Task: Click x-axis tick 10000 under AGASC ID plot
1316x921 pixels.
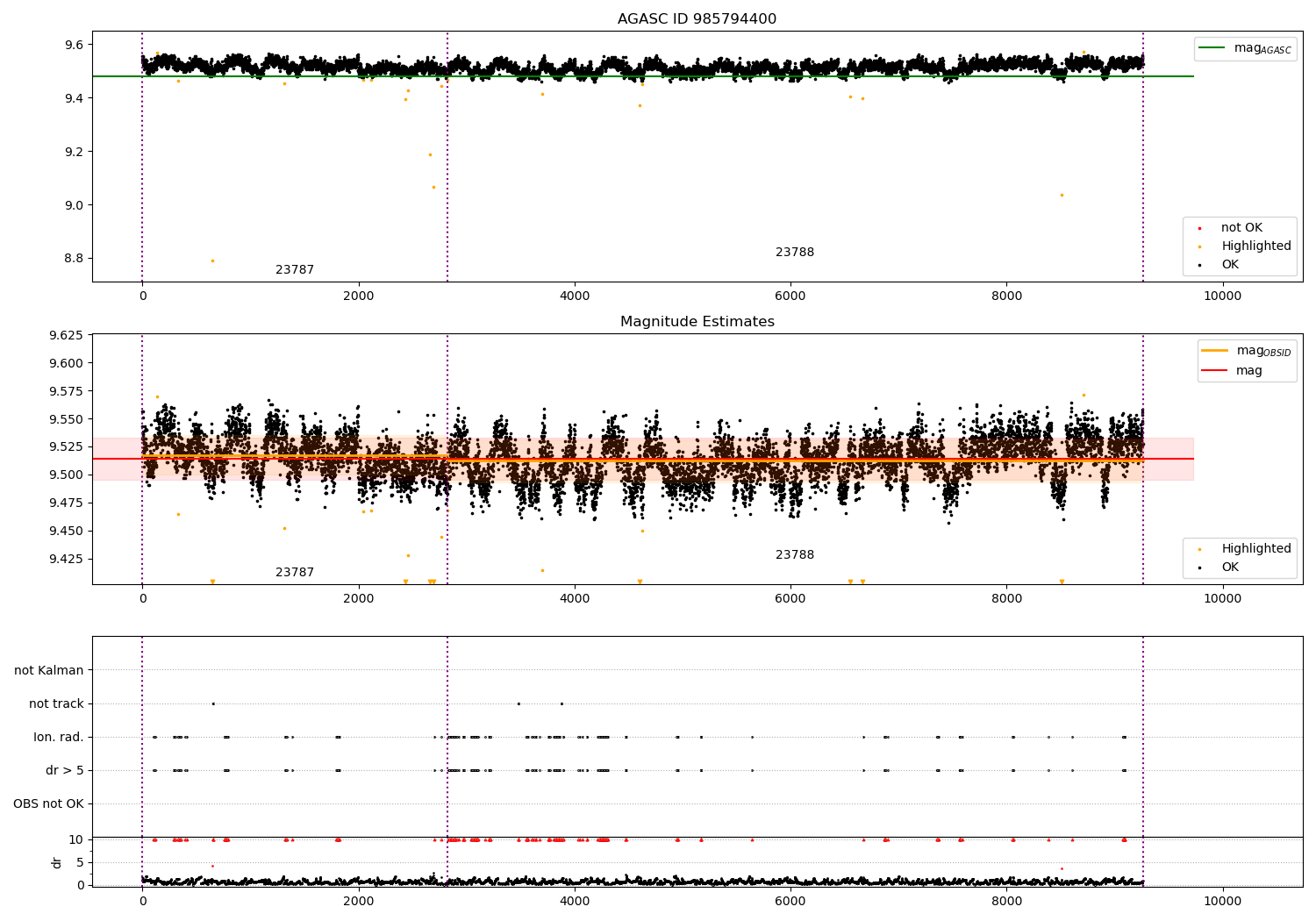Action: pyautogui.click(x=1223, y=296)
